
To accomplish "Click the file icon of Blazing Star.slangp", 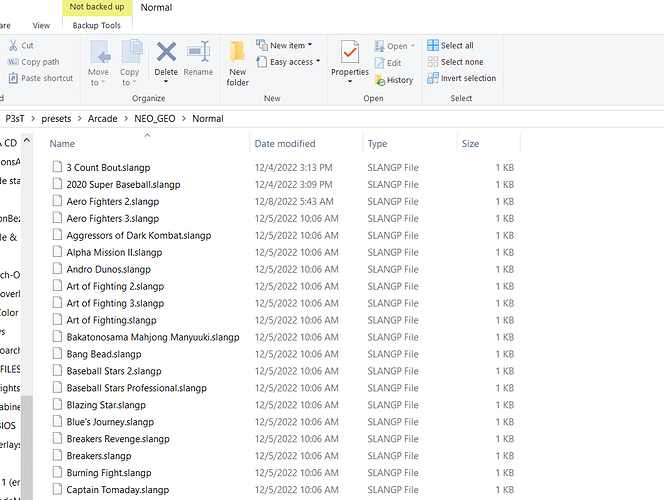I will [57, 404].
